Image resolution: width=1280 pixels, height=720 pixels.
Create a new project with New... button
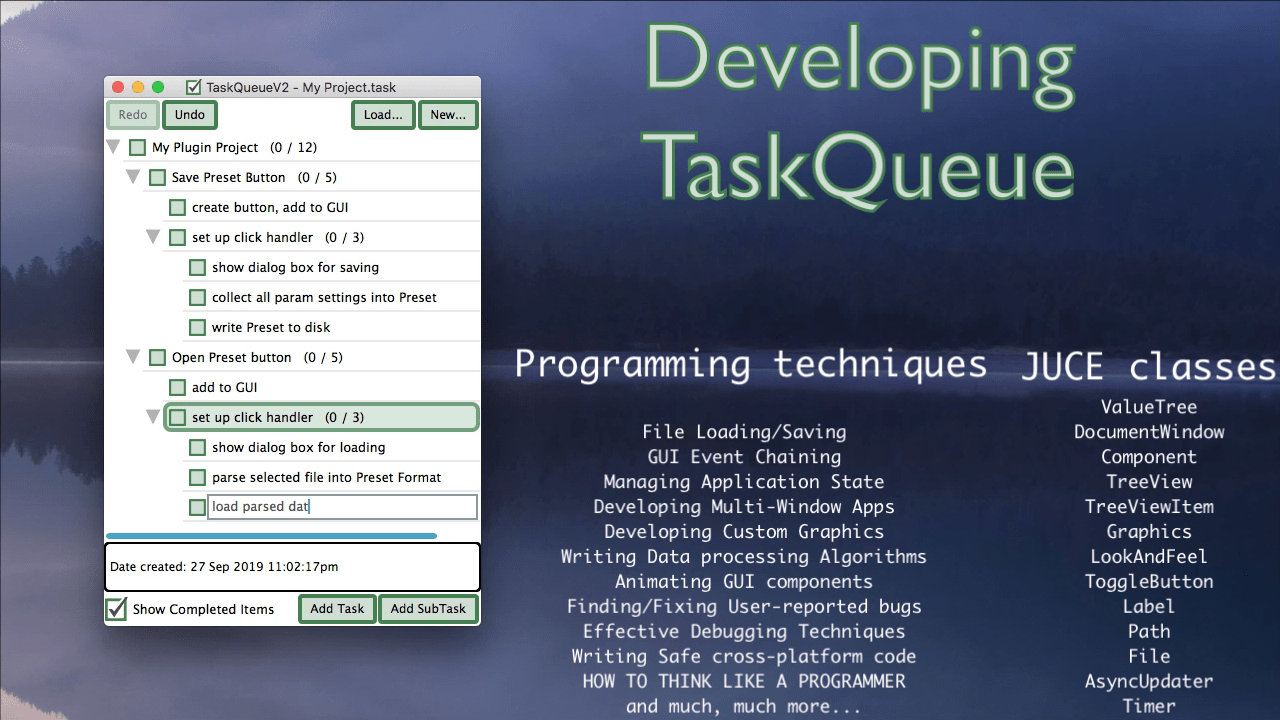448,115
